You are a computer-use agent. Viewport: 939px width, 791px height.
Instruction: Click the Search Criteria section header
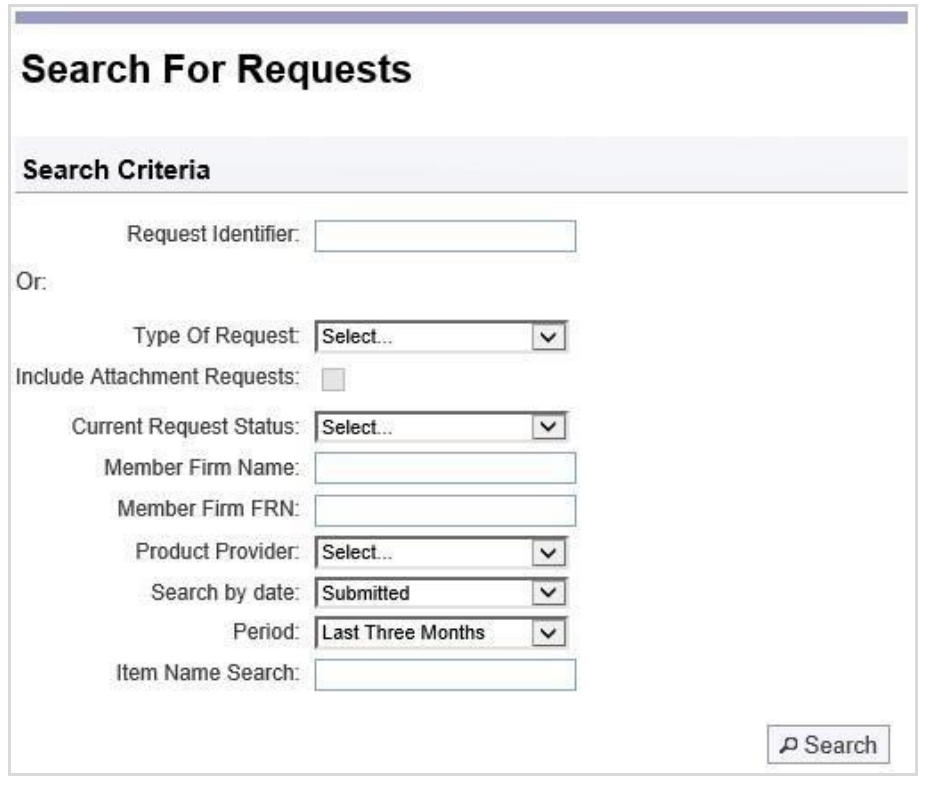point(117,170)
